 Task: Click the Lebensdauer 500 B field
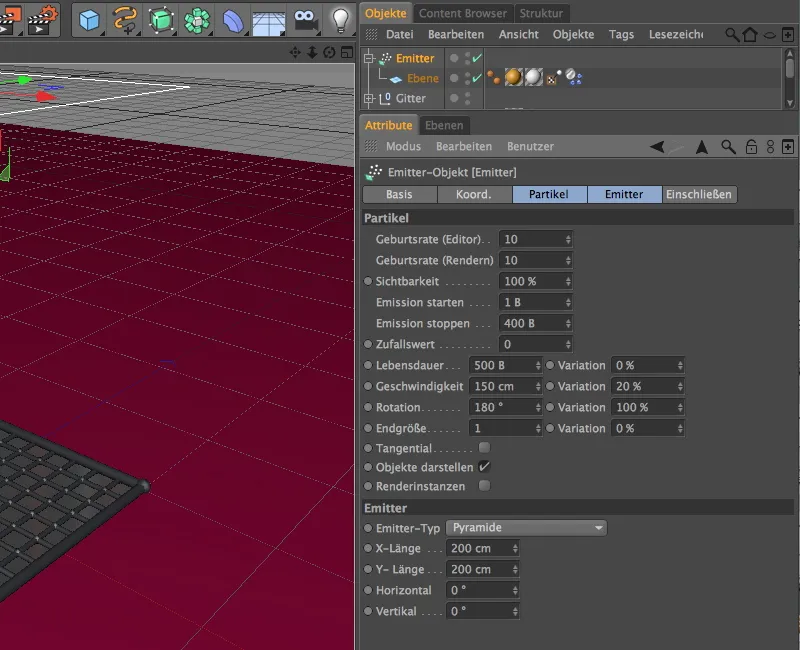(506, 365)
